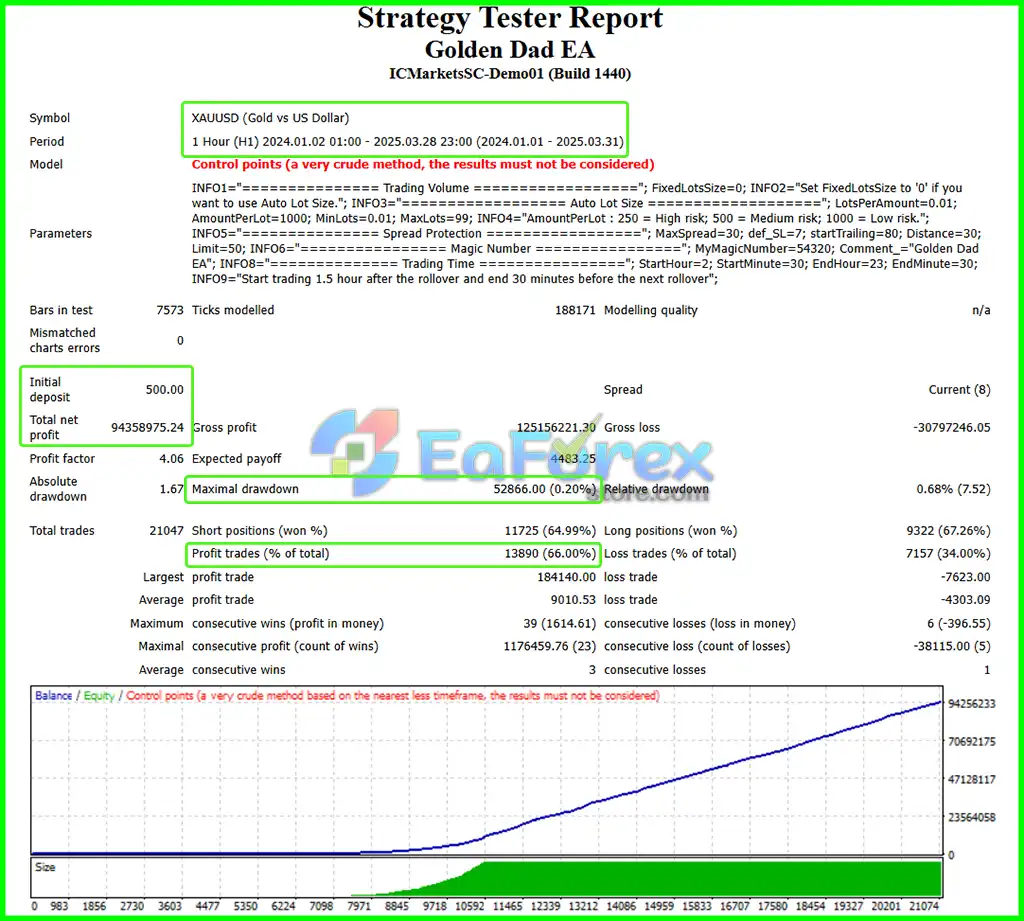This screenshot has height=921, width=1024.
Task: Click the "Long positions (won %)" label
Action: 671,531
